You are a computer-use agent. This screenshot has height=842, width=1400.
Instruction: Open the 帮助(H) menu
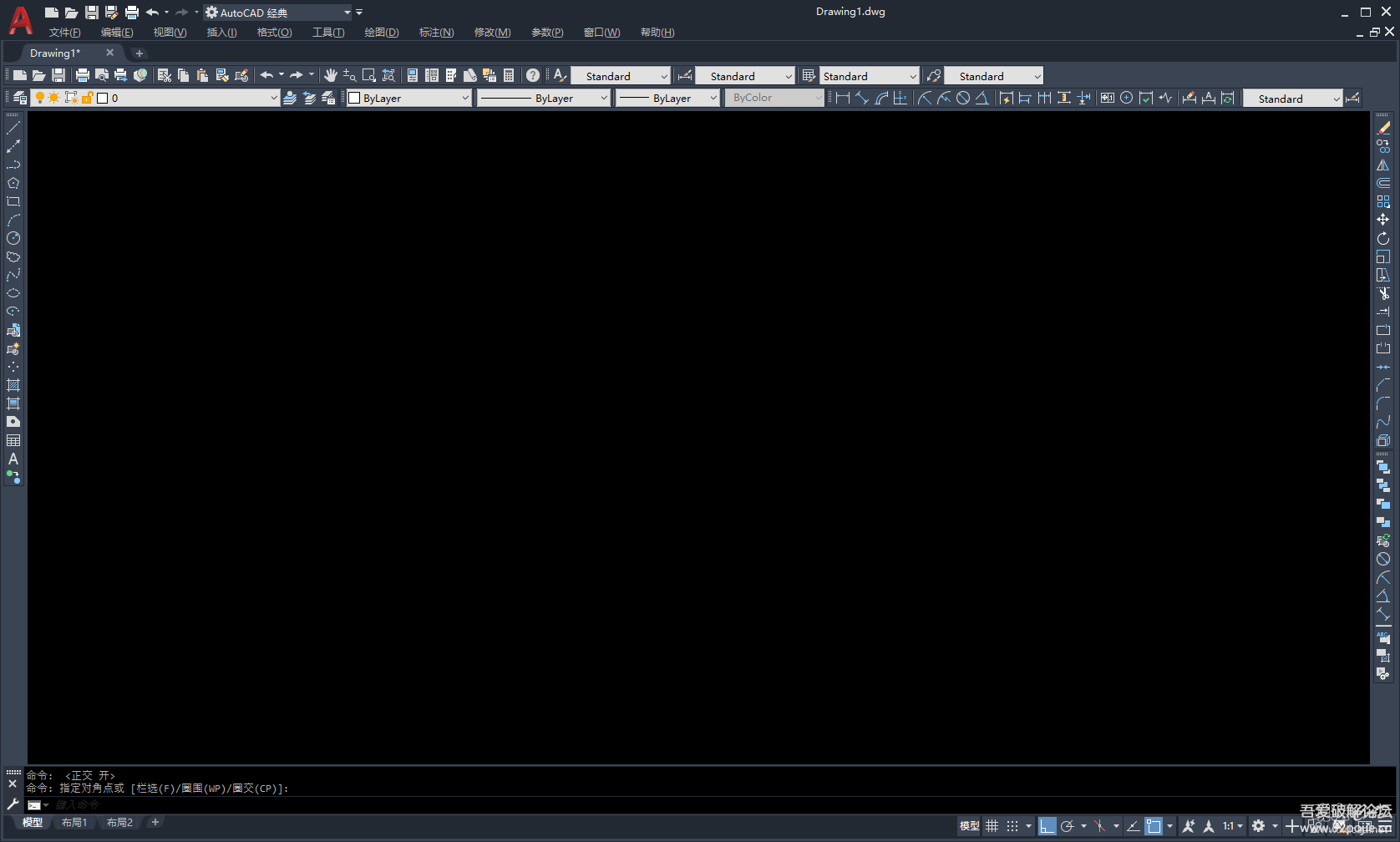[657, 33]
